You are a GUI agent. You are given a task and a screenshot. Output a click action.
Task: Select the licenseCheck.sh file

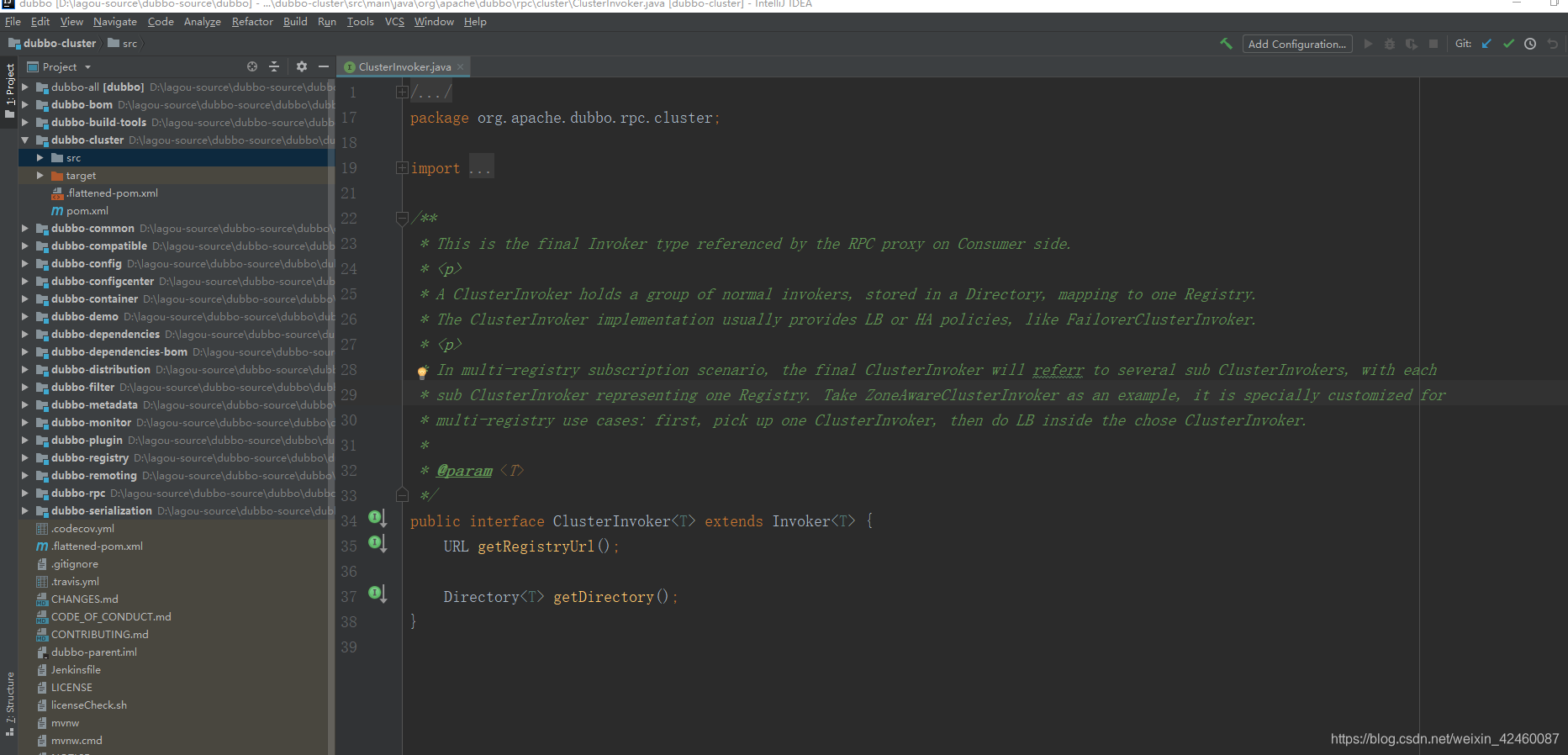tap(89, 705)
